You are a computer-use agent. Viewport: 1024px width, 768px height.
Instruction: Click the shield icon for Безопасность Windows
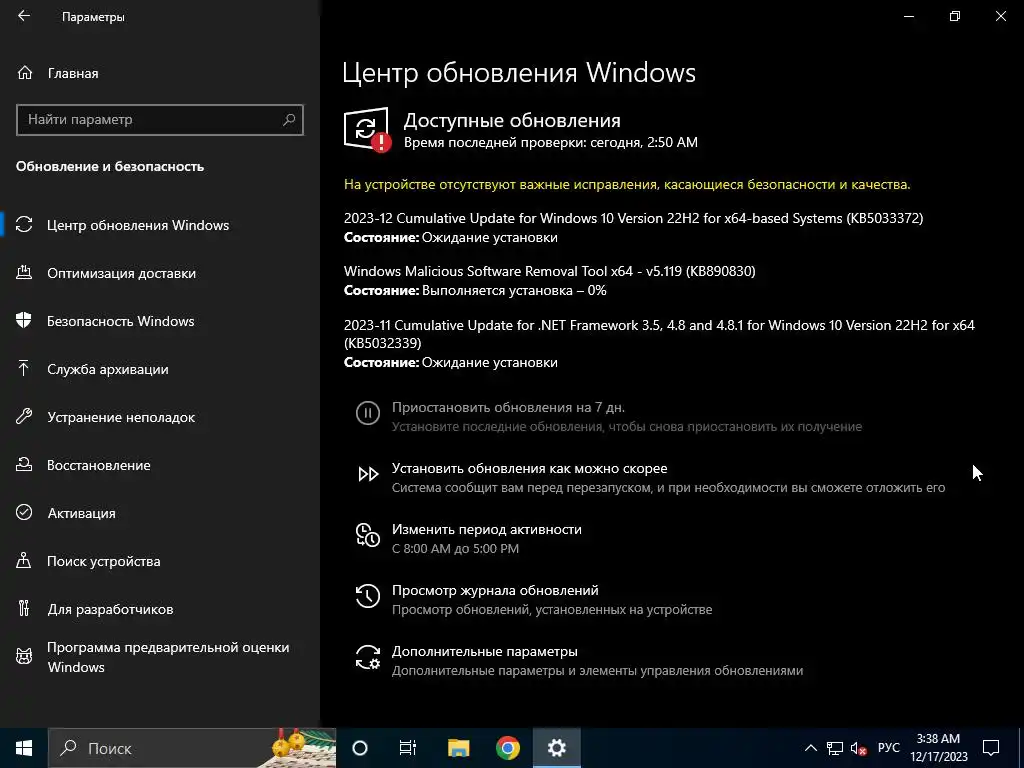pyautogui.click(x=24, y=321)
